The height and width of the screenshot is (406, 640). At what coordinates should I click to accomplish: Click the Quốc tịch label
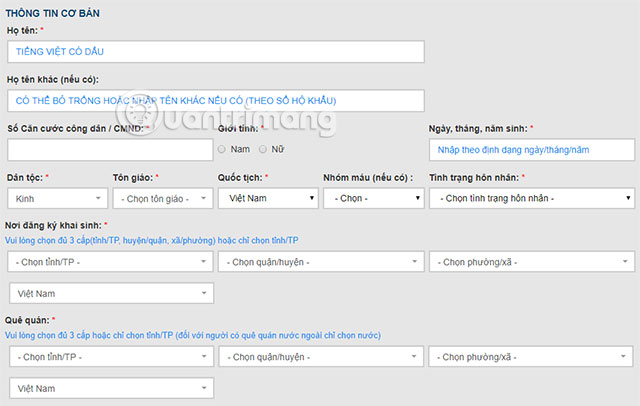(240, 177)
